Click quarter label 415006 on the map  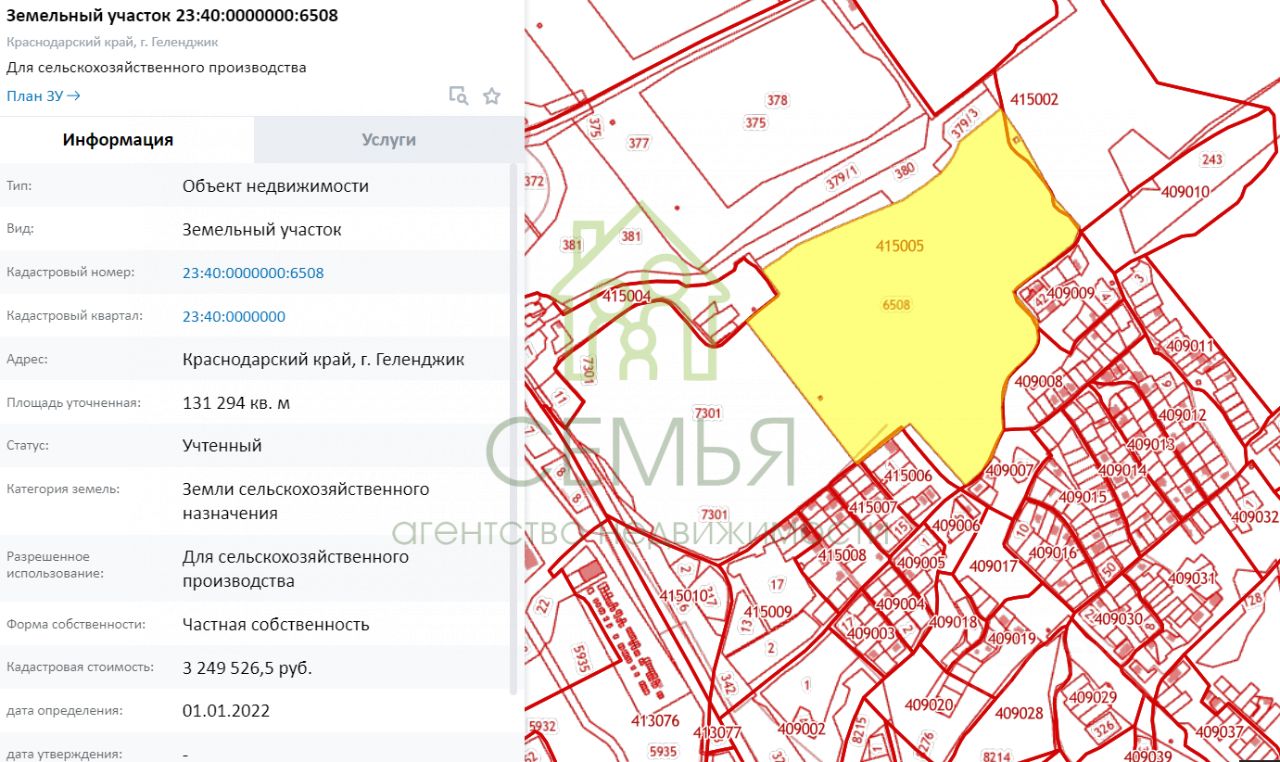pyautogui.click(x=908, y=476)
